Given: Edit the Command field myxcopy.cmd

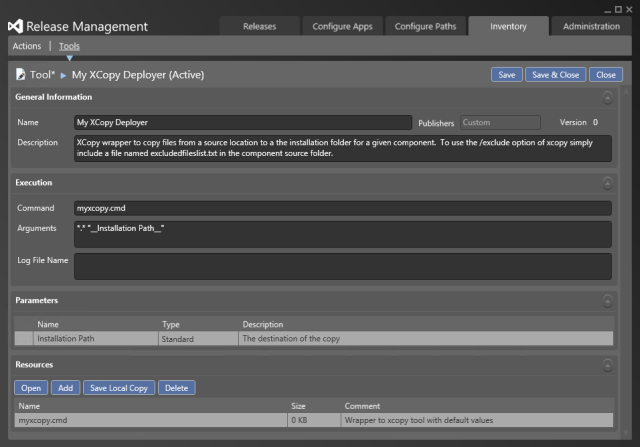Looking at the screenshot, I should point(343,208).
